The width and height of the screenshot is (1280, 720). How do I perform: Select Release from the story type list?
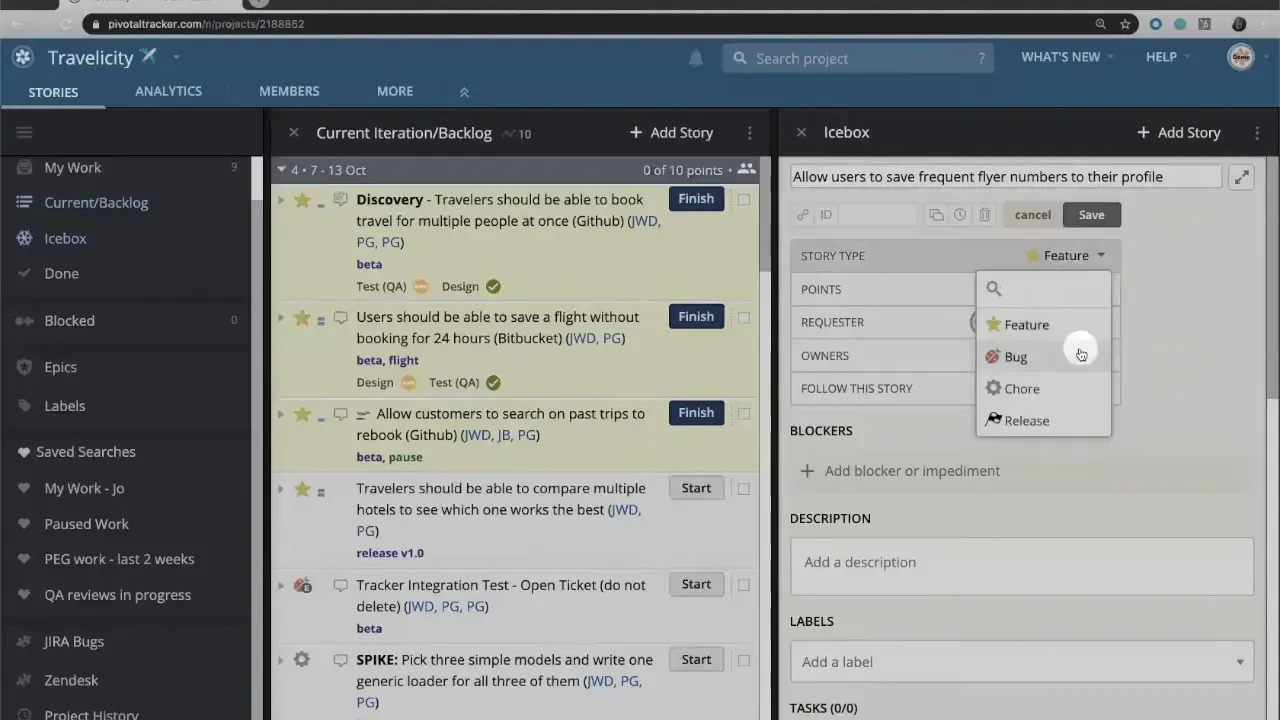(1026, 420)
